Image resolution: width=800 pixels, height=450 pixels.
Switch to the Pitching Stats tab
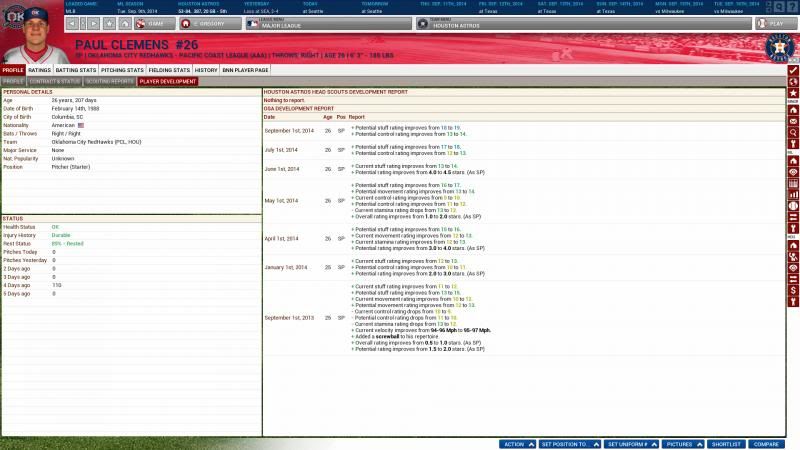(122, 70)
